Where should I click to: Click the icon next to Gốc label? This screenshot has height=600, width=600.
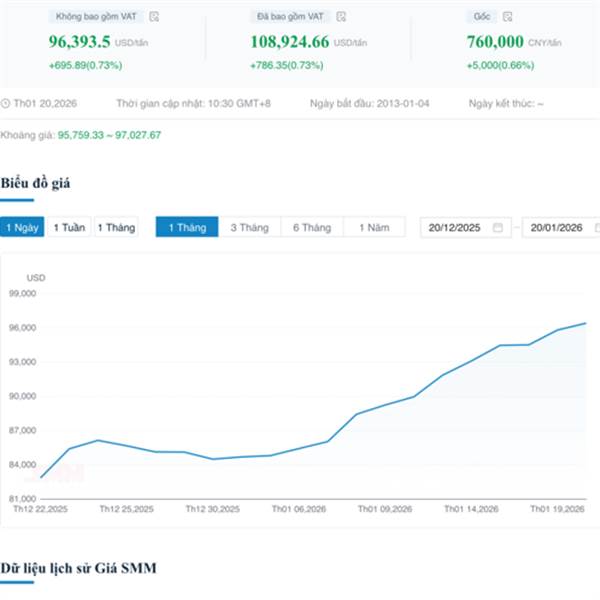click(x=508, y=17)
